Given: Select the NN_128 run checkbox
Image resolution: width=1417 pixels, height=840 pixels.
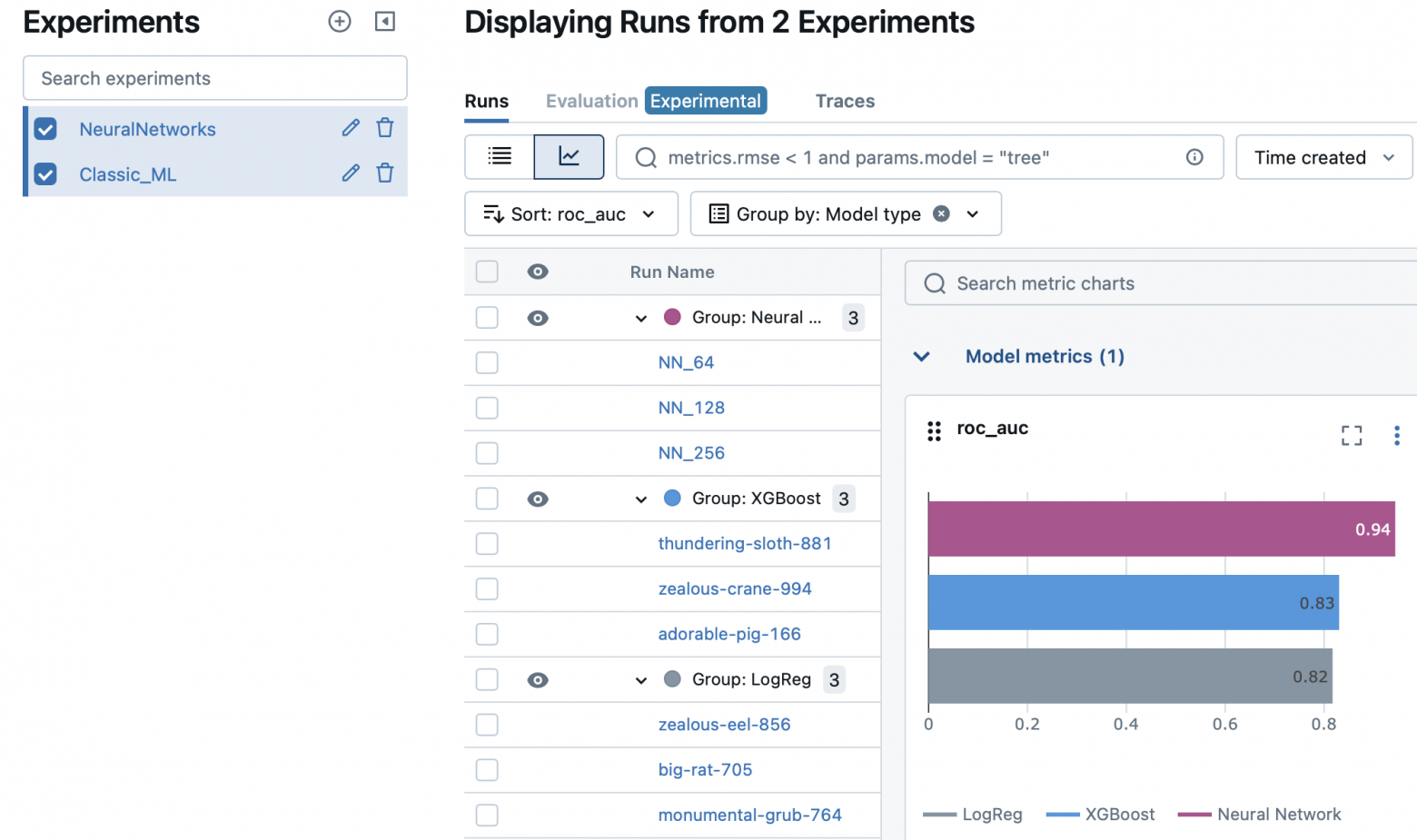Looking at the screenshot, I should click(x=487, y=408).
